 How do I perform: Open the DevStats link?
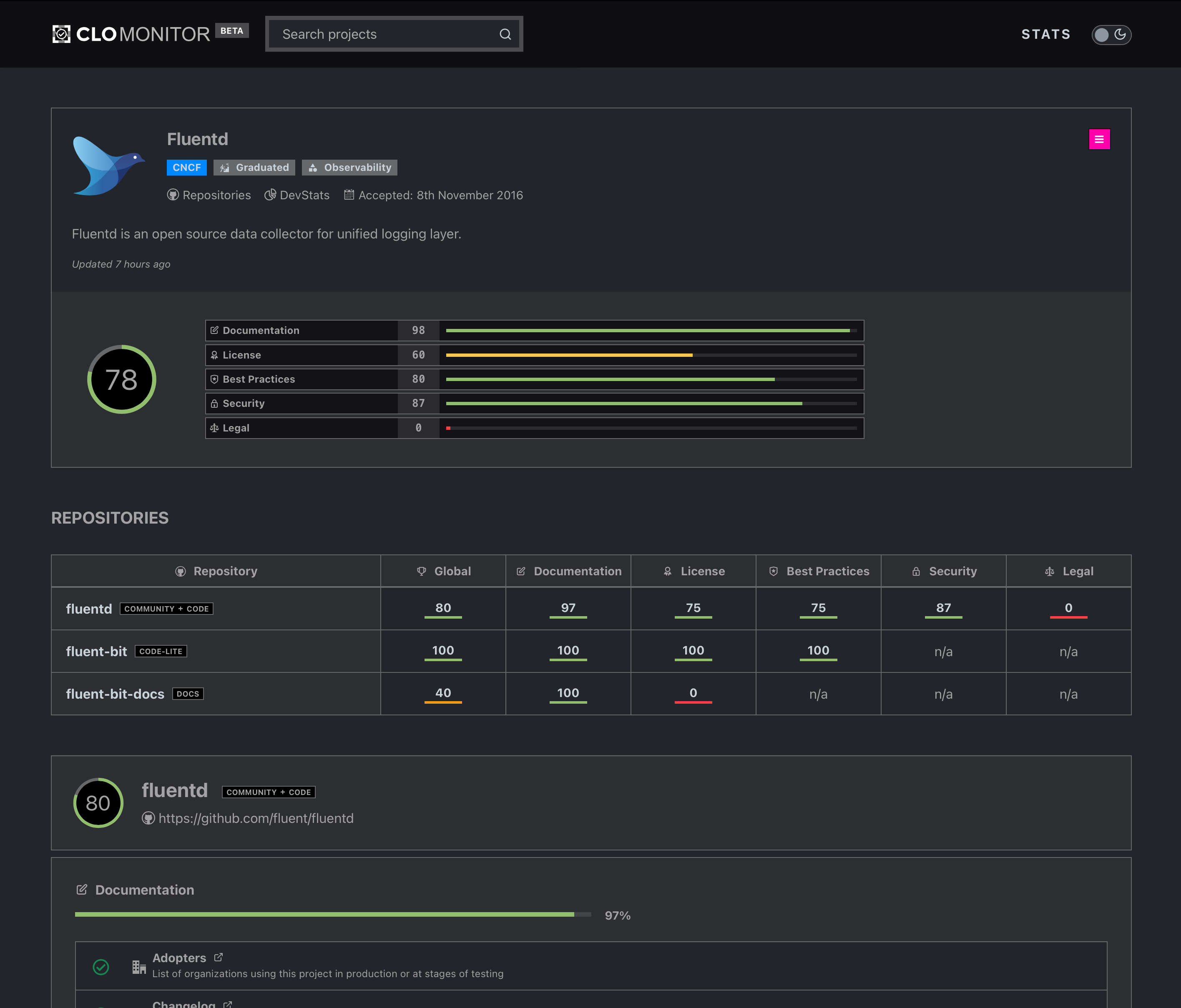pyautogui.click(x=297, y=195)
